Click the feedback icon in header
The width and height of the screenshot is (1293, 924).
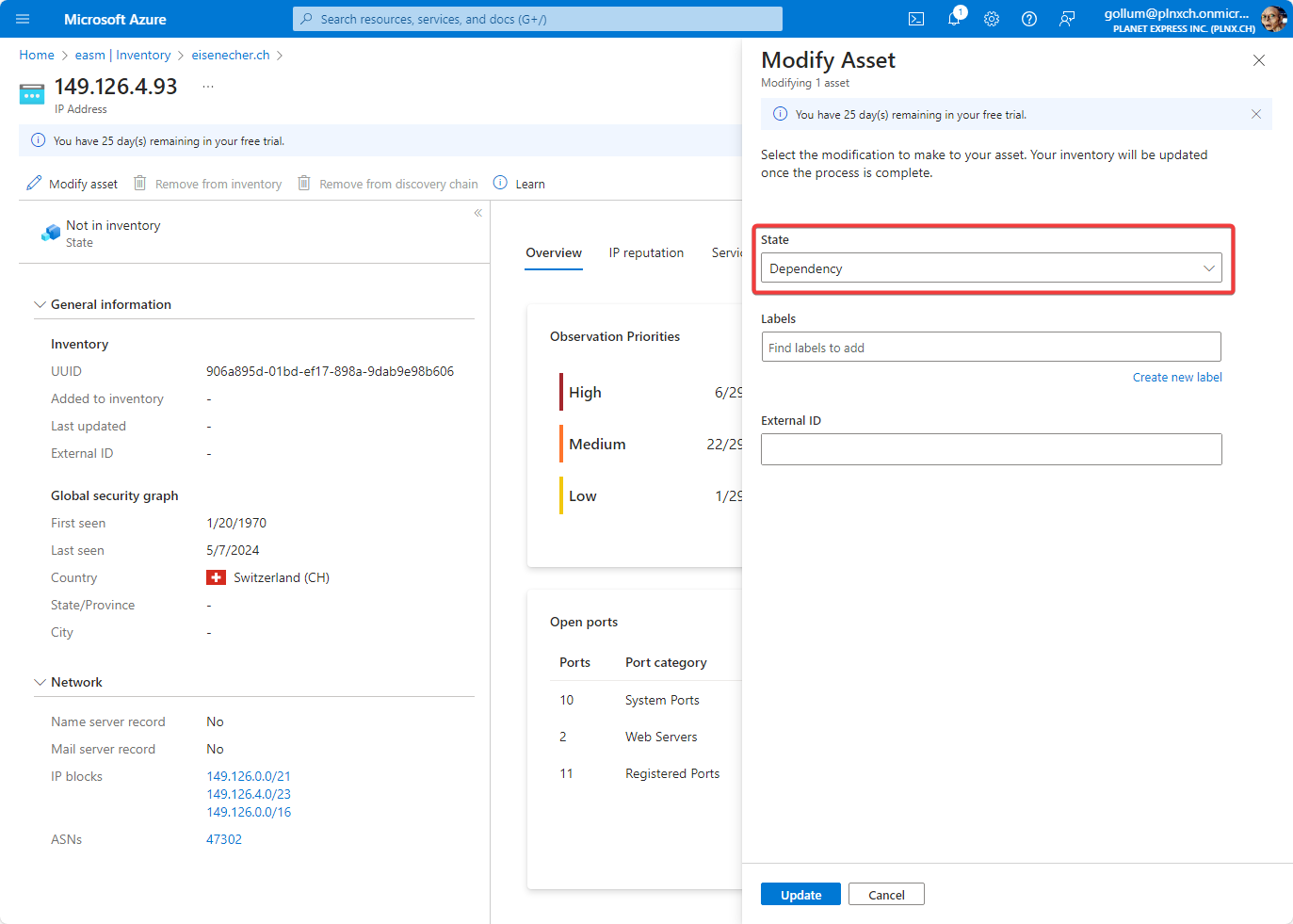coord(1067,19)
